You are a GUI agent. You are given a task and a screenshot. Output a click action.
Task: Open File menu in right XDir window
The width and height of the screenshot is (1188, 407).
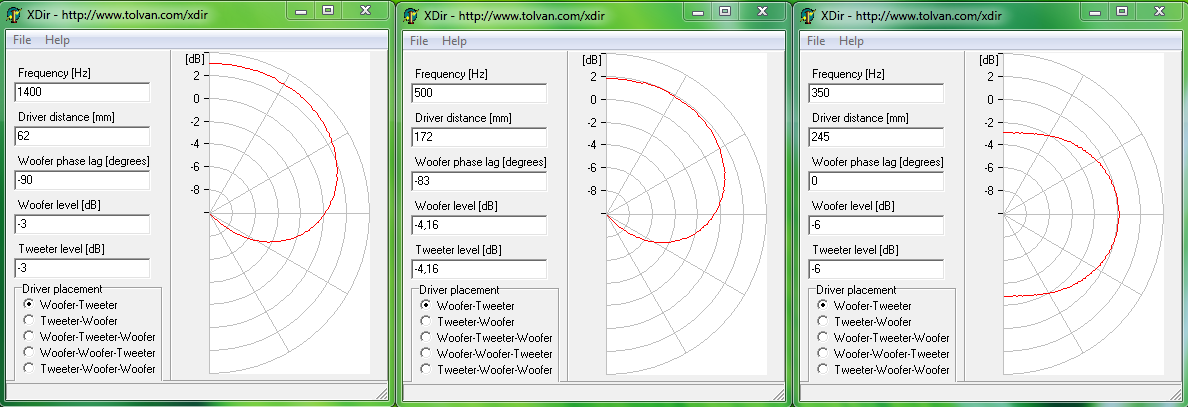pyautogui.click(x=816, y=41)
